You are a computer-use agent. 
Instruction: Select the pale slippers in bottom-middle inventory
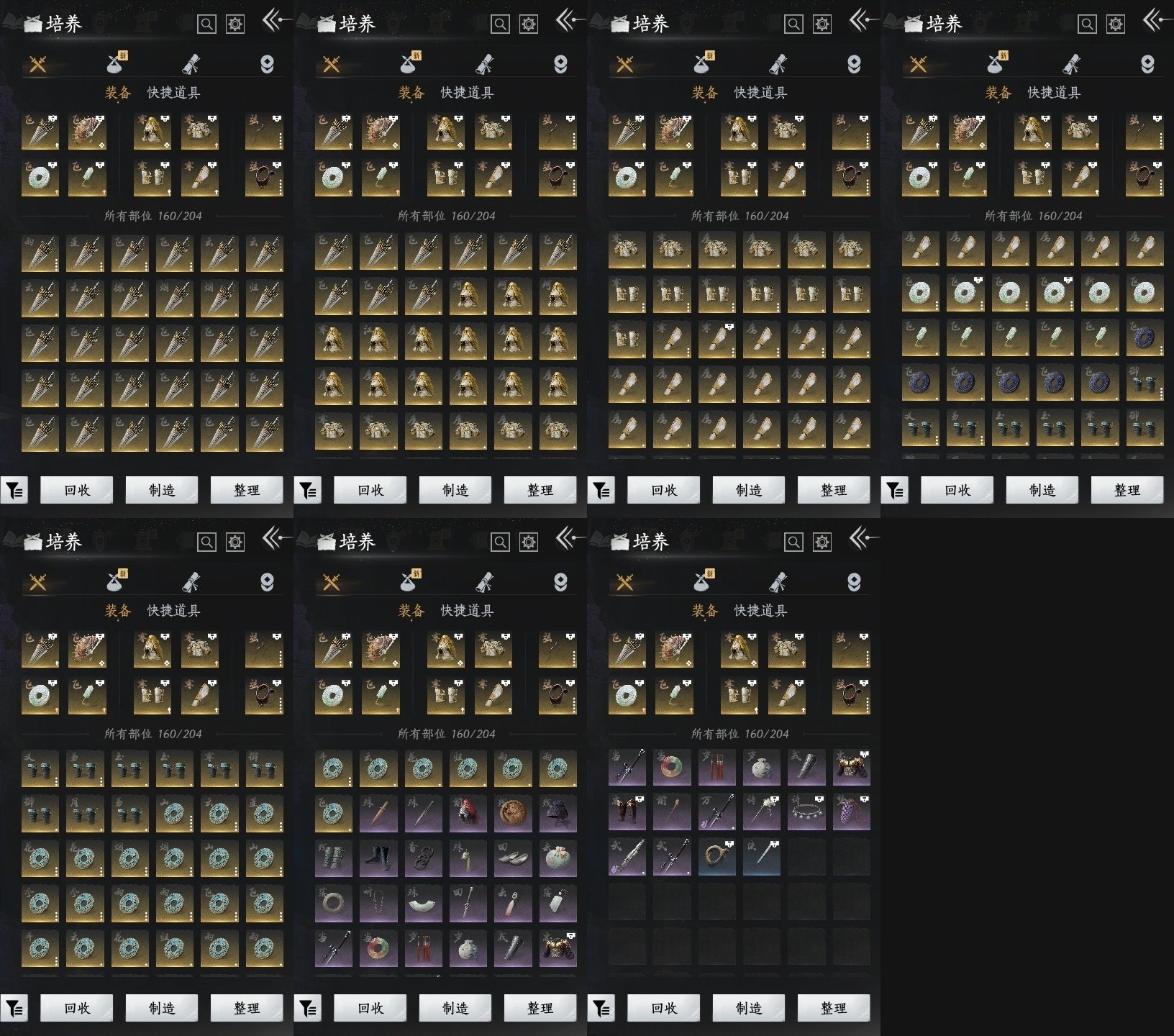coord(513,858)
